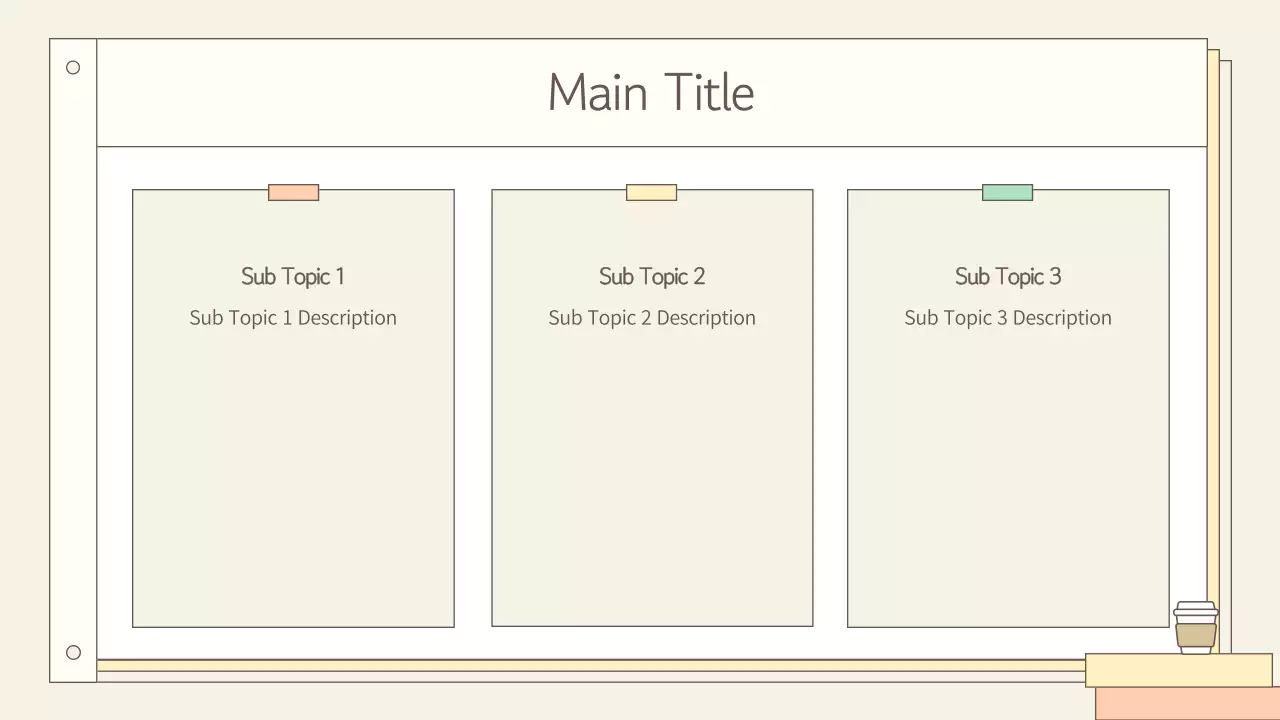Select the yellow block under the coffee cup
The width and height of the screenshot is (1280, 720).
point(1178,670)
